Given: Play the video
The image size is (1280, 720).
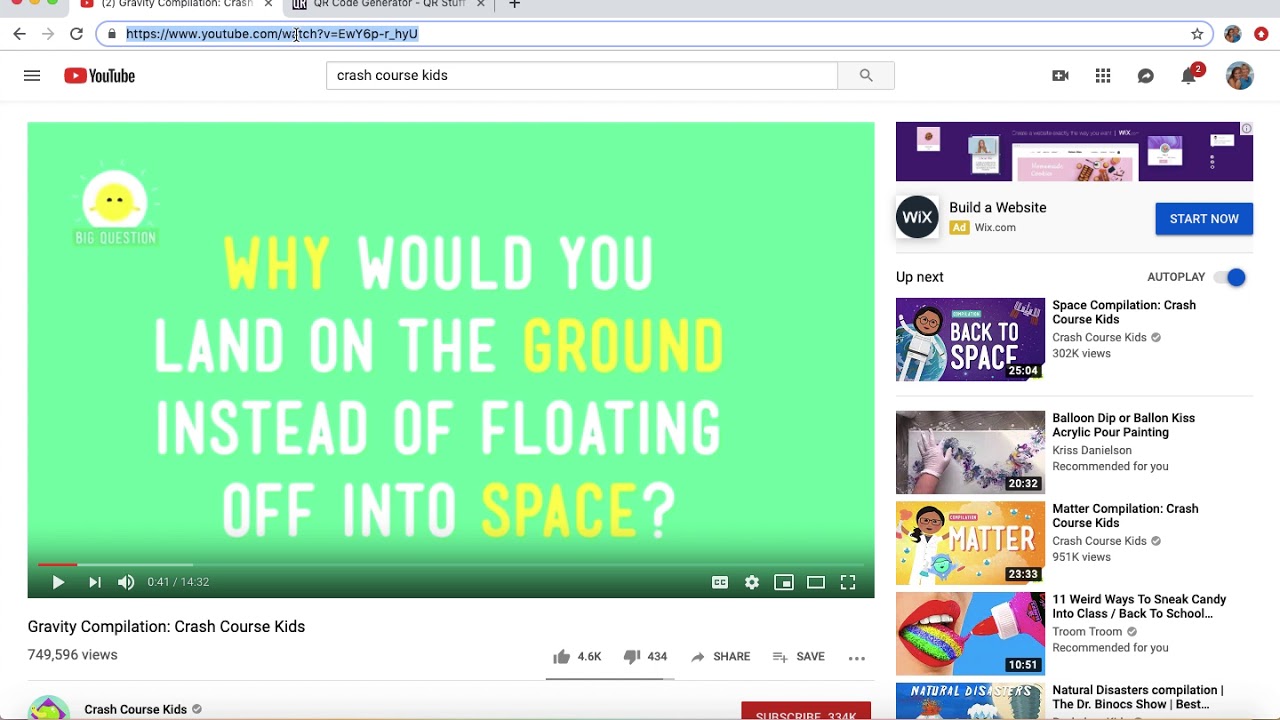Looking at the screenshot, I should point(58,582).
